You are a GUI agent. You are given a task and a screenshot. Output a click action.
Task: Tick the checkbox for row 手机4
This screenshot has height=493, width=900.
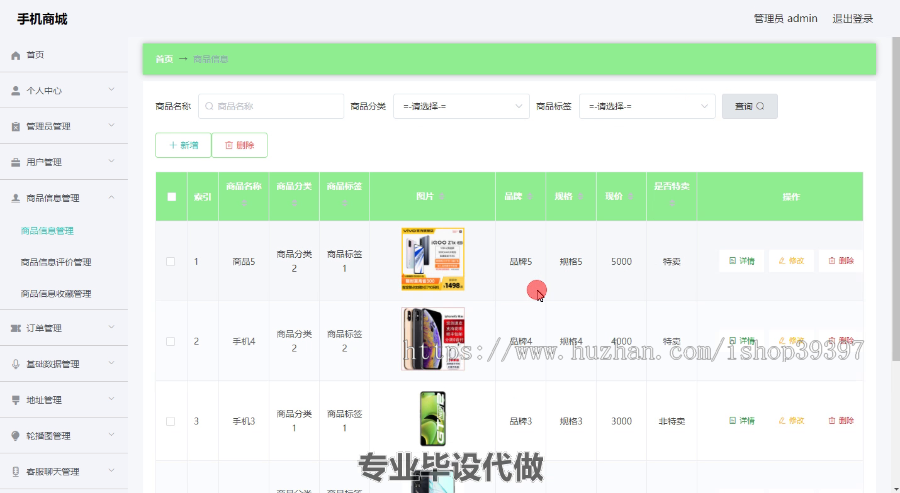[x=170, y=341]
